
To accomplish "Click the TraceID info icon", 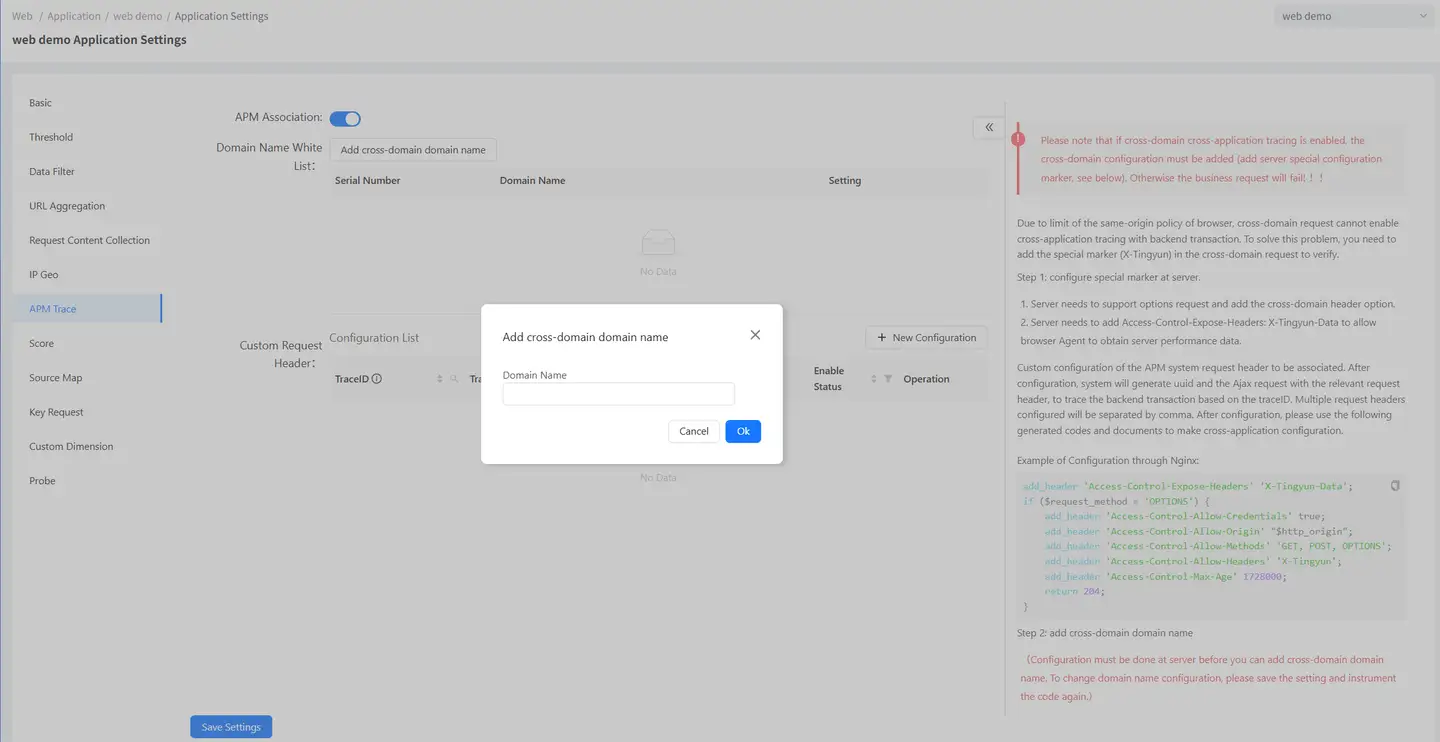I will [377, 379].
